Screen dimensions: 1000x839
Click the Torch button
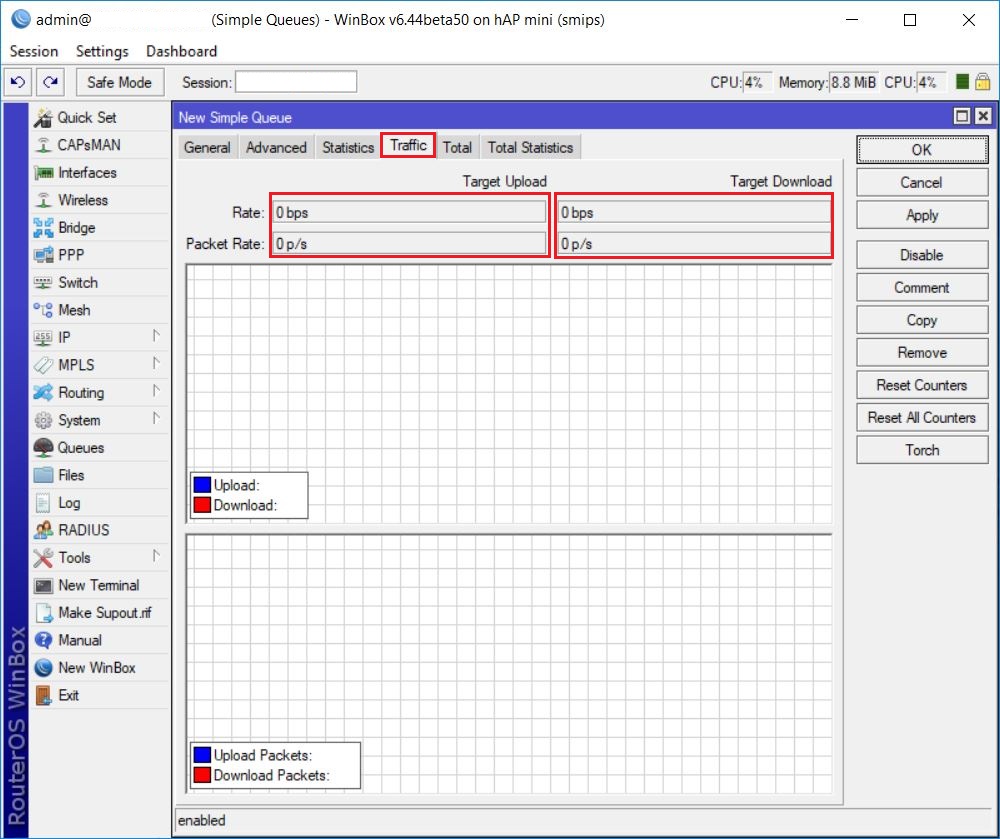(922, 450)
